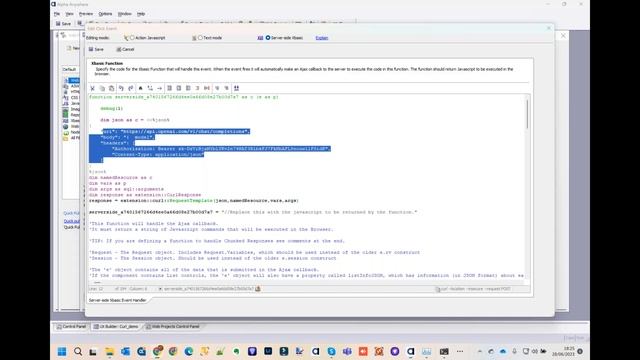Open the Window menu
This screenshot has height=360, width=640.
124,14
